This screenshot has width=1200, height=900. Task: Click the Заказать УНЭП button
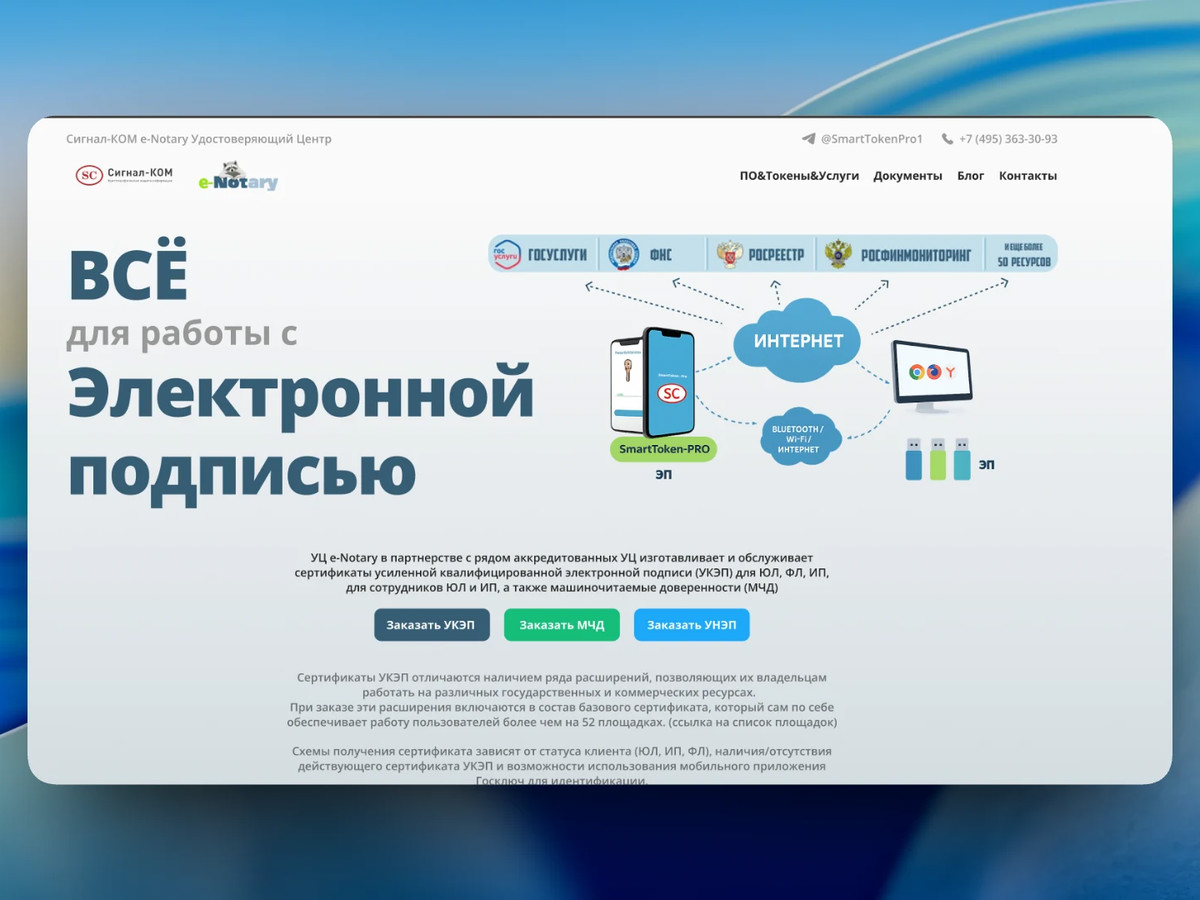click(692, 625)
